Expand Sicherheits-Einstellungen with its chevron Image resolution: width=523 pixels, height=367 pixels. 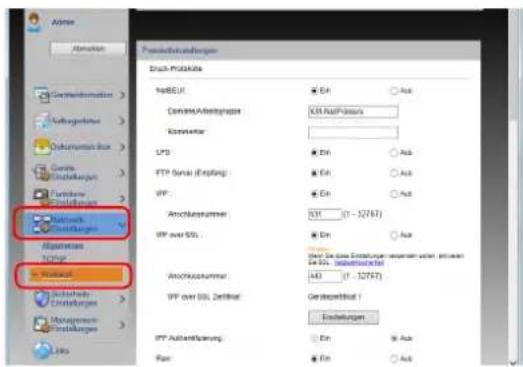pyautogui.click(x=122, y=299)
